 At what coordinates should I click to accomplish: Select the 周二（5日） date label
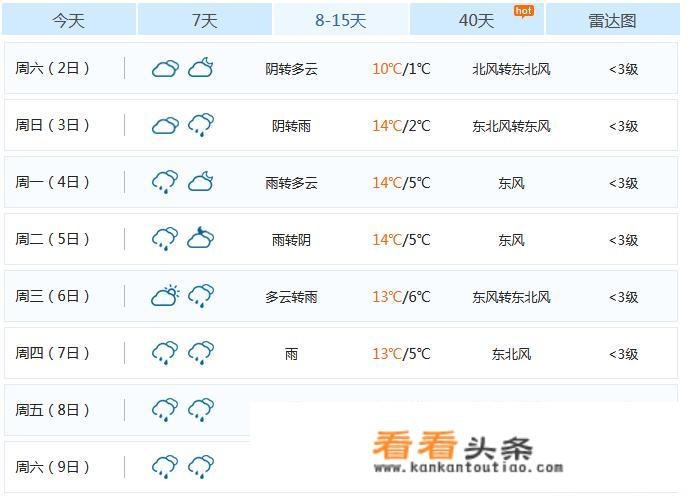point(52,239)
